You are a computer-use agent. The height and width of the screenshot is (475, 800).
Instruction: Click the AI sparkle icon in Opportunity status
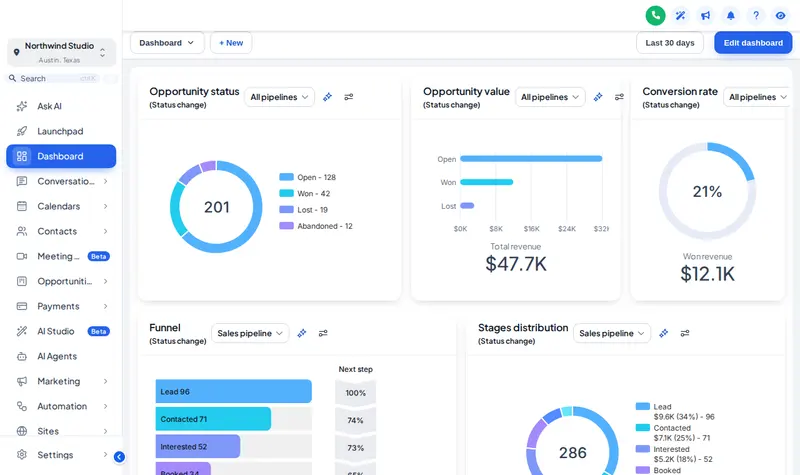pos(328,97)
